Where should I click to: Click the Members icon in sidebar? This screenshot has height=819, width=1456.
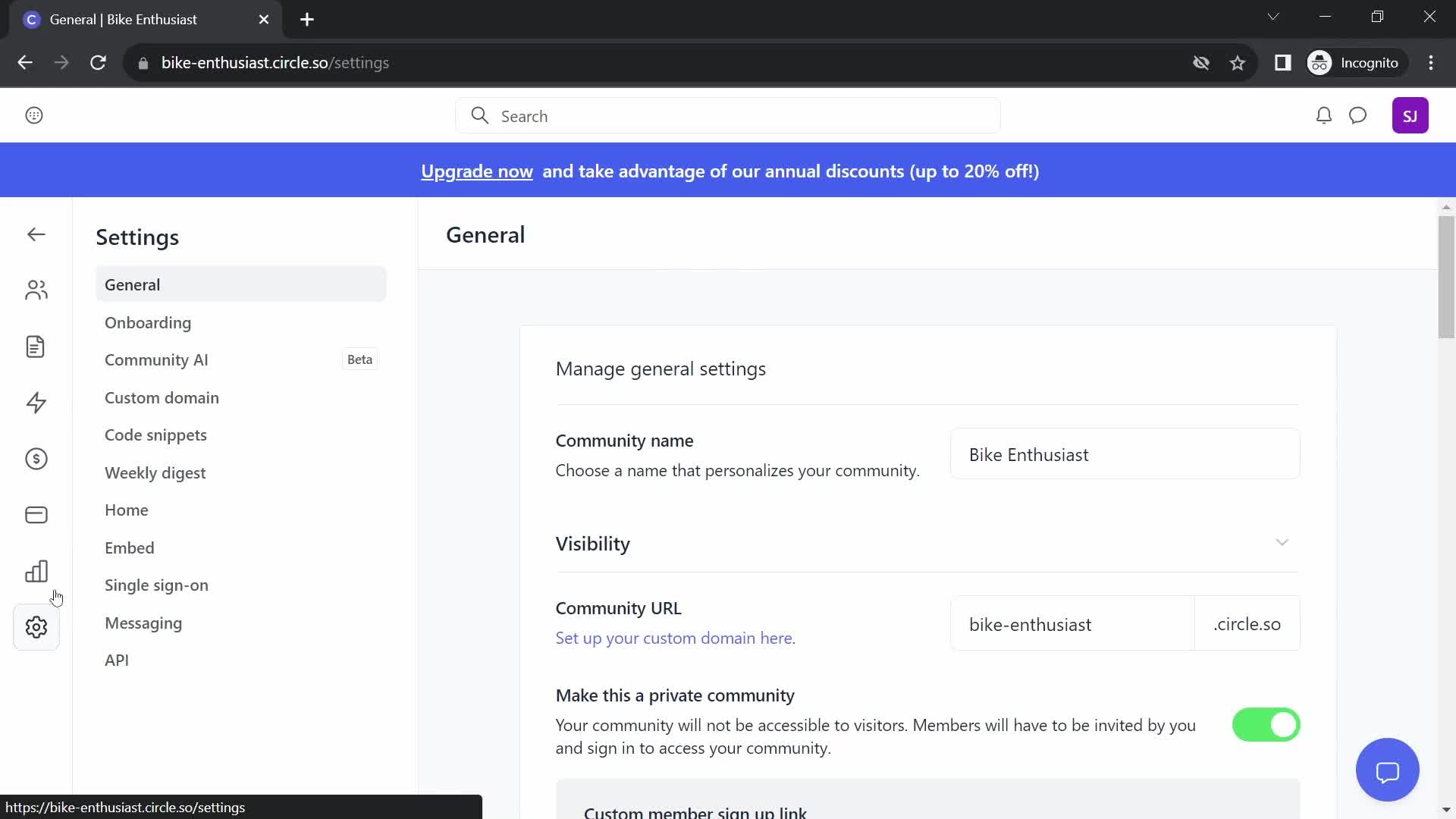(36, 290)
